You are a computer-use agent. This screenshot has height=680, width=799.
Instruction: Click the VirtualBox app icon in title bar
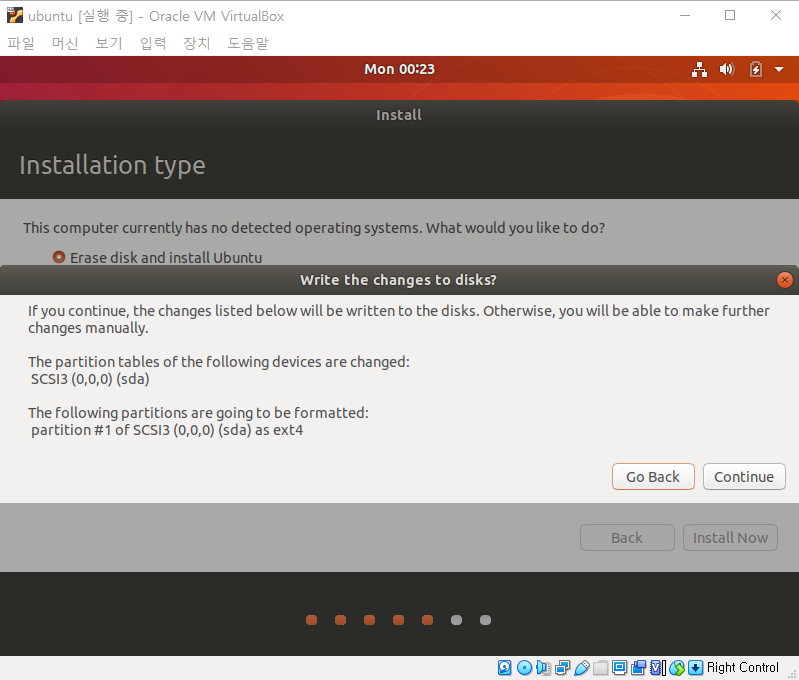tap(15, 16)
